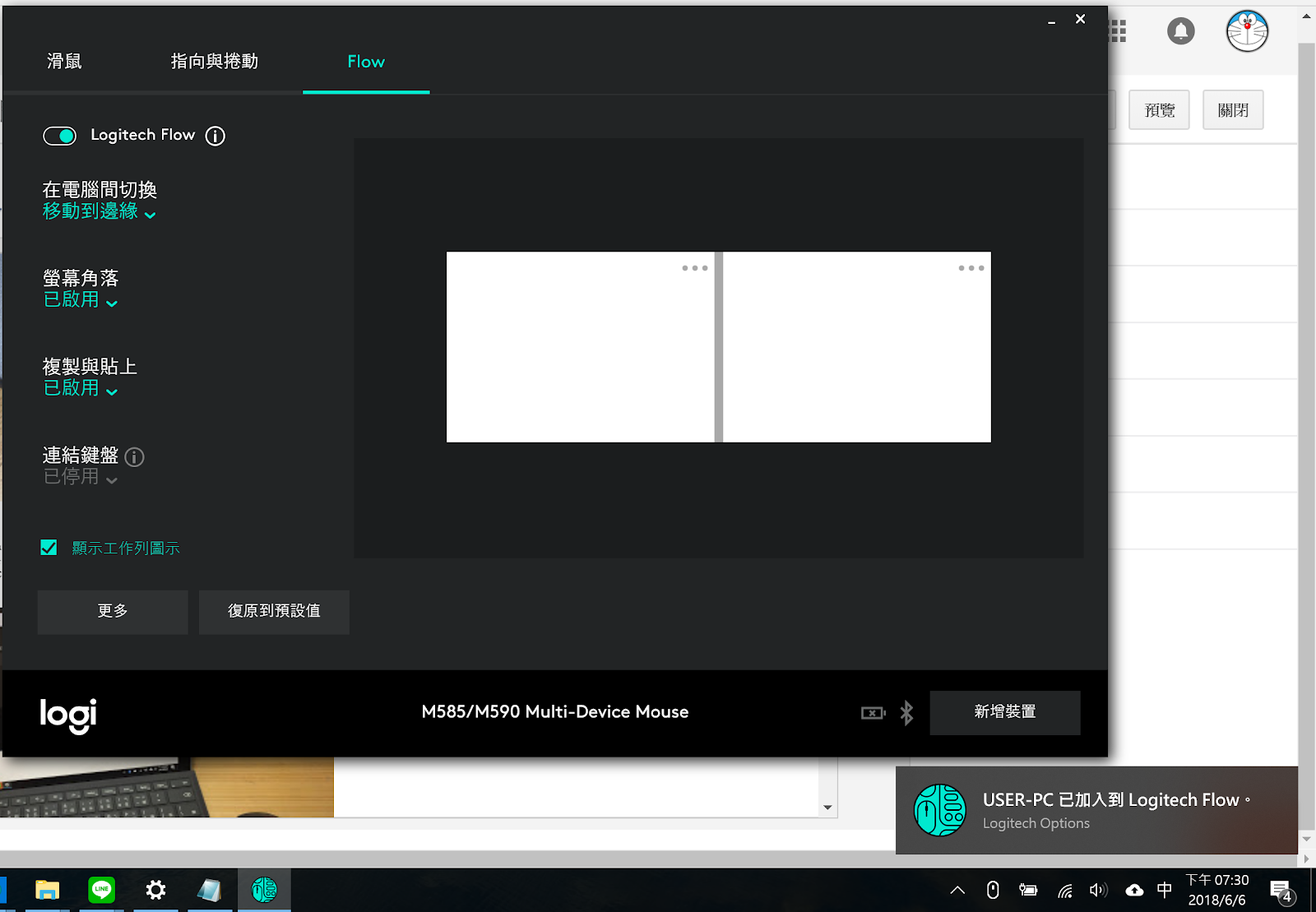
Task: Switch to the 指向與捲動 tab
Action: click(x=215, y=62)
